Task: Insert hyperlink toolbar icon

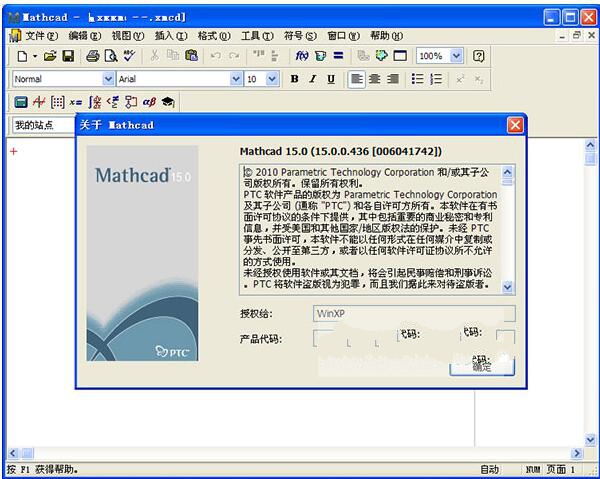Action: (363, 56)
